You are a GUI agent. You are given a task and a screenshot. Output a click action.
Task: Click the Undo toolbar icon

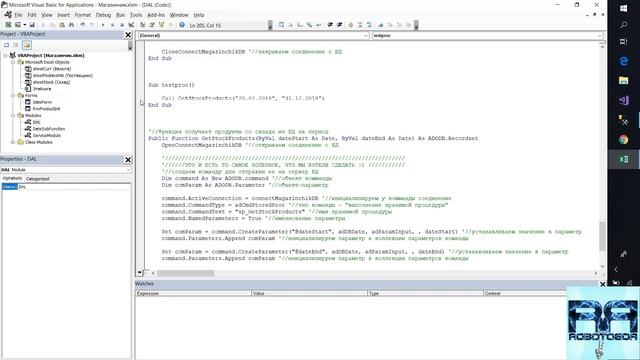[x=82, y=25]
